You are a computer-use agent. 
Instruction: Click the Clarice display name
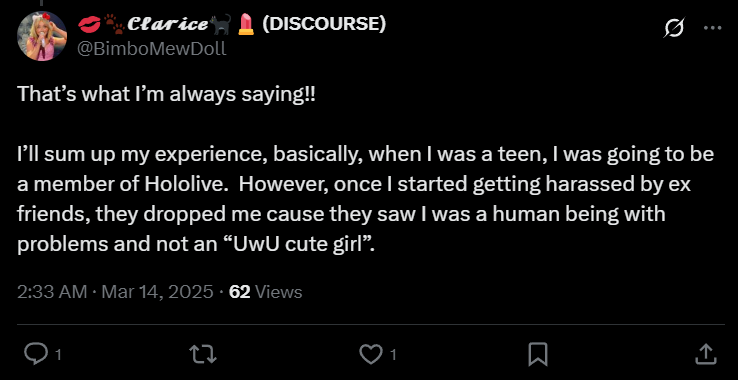pyautogui.click(x=168, y=24)
